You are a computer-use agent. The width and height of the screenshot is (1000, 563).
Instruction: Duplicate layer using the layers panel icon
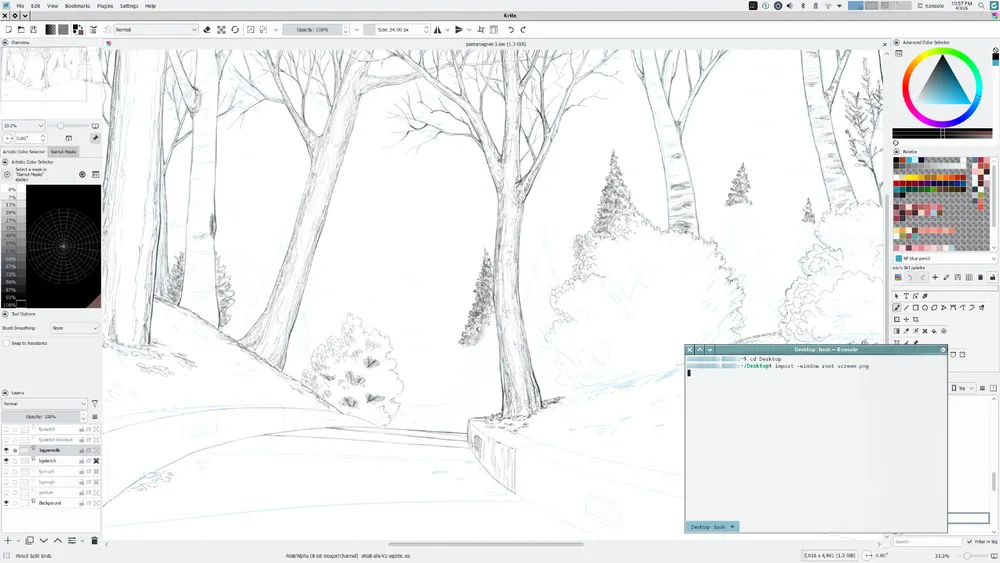click(x=29, y=541)
